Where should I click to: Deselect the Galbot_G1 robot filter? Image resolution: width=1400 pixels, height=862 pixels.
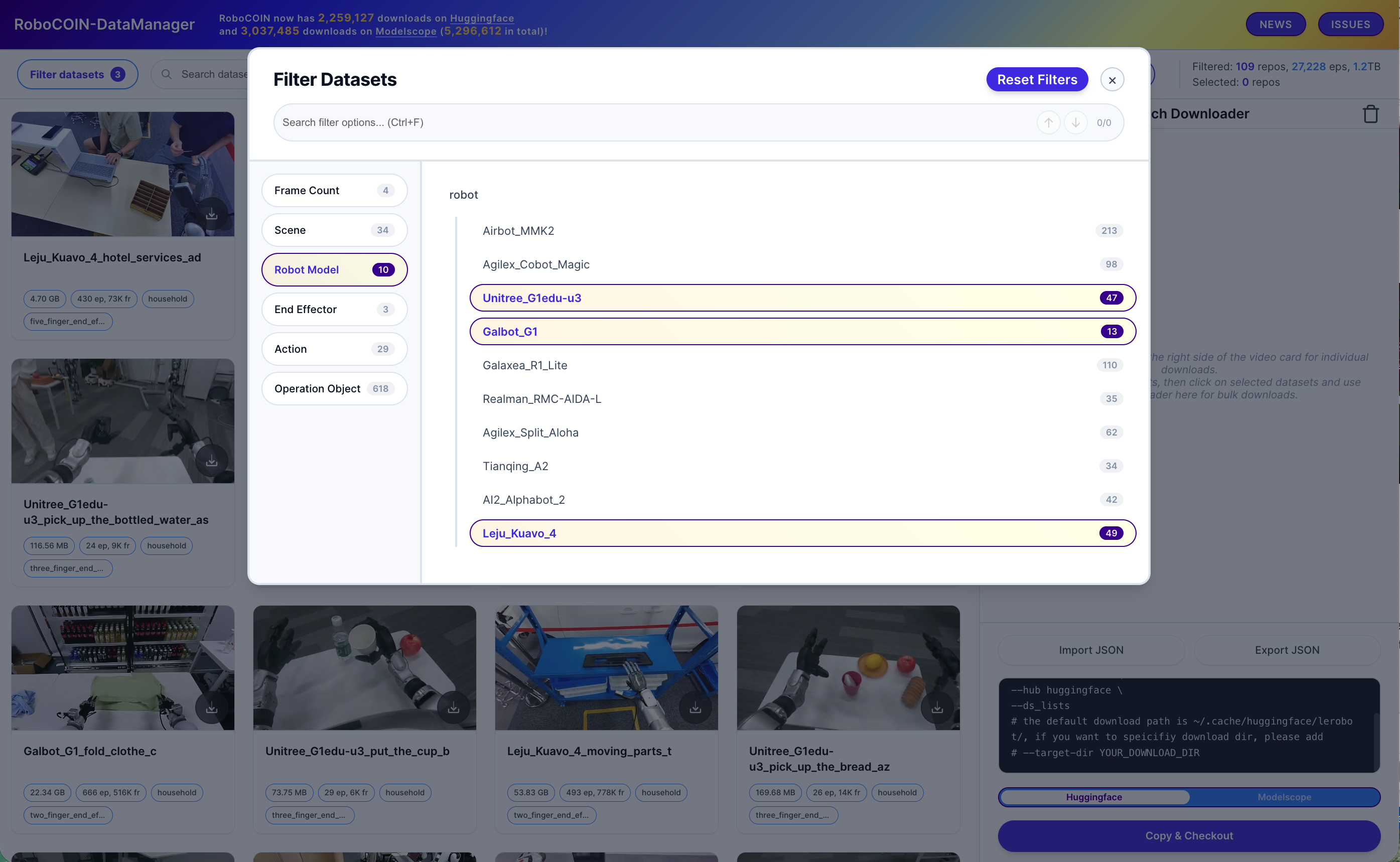point(802,331)
